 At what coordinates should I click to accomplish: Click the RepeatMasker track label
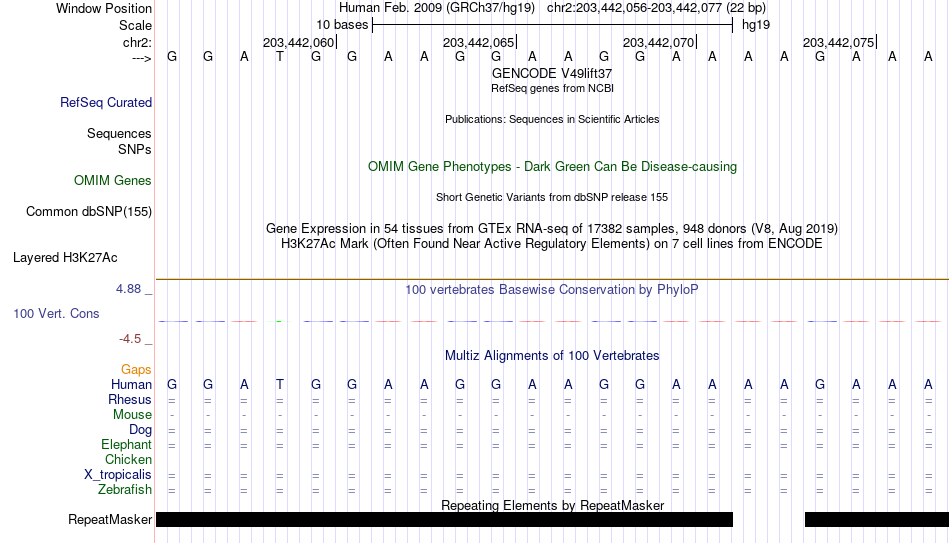tap(110, 519)
